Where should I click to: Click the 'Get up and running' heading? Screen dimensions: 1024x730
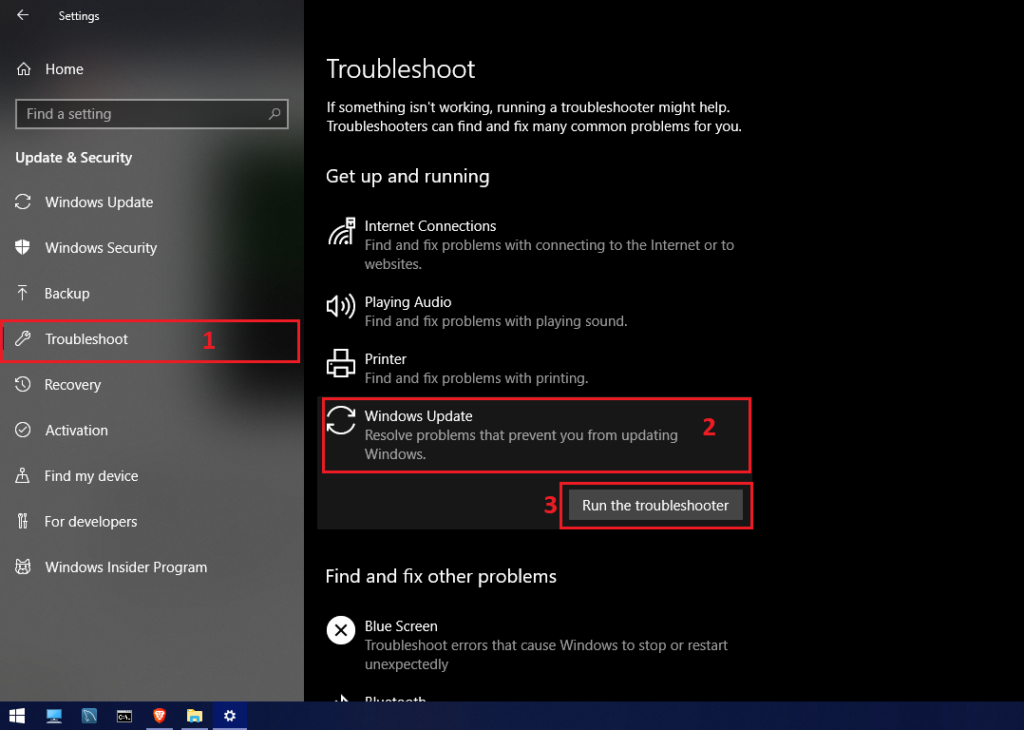408,176
